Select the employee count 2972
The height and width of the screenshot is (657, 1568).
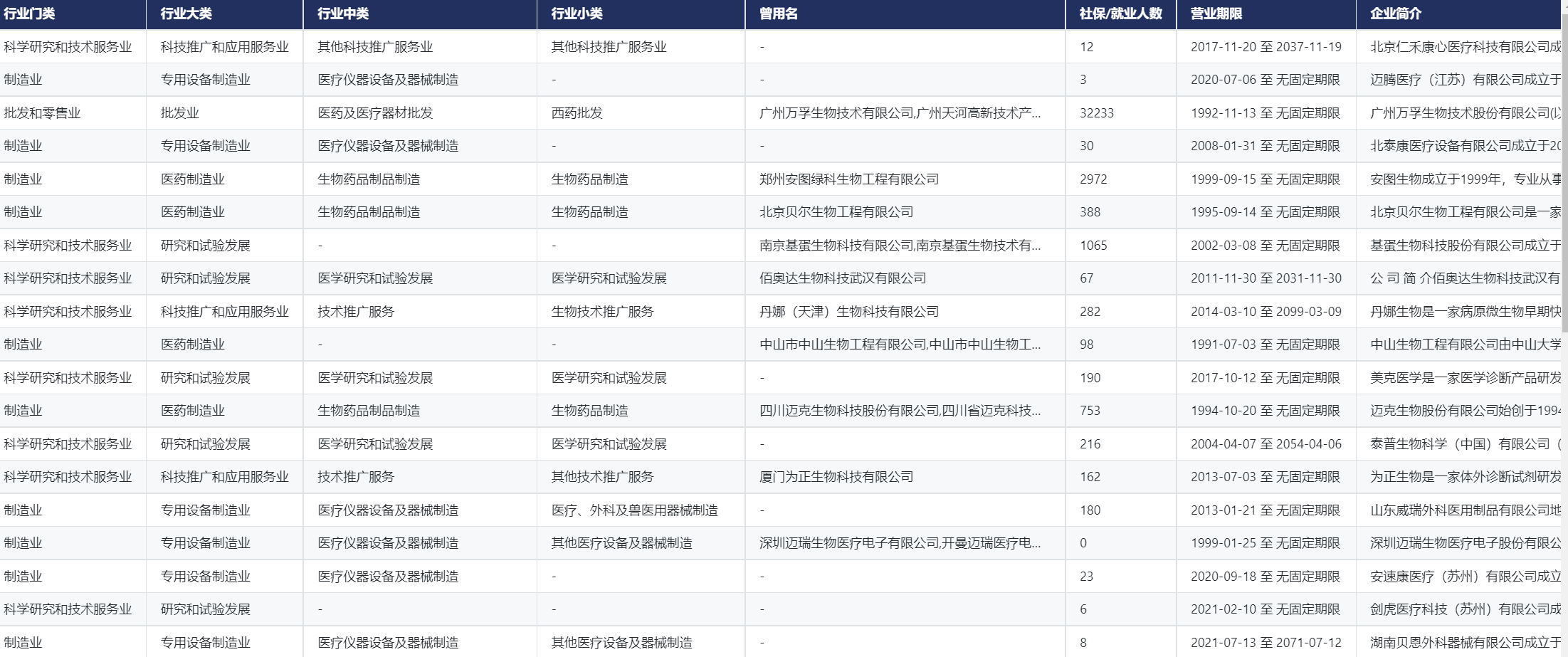pos(1093,179)
